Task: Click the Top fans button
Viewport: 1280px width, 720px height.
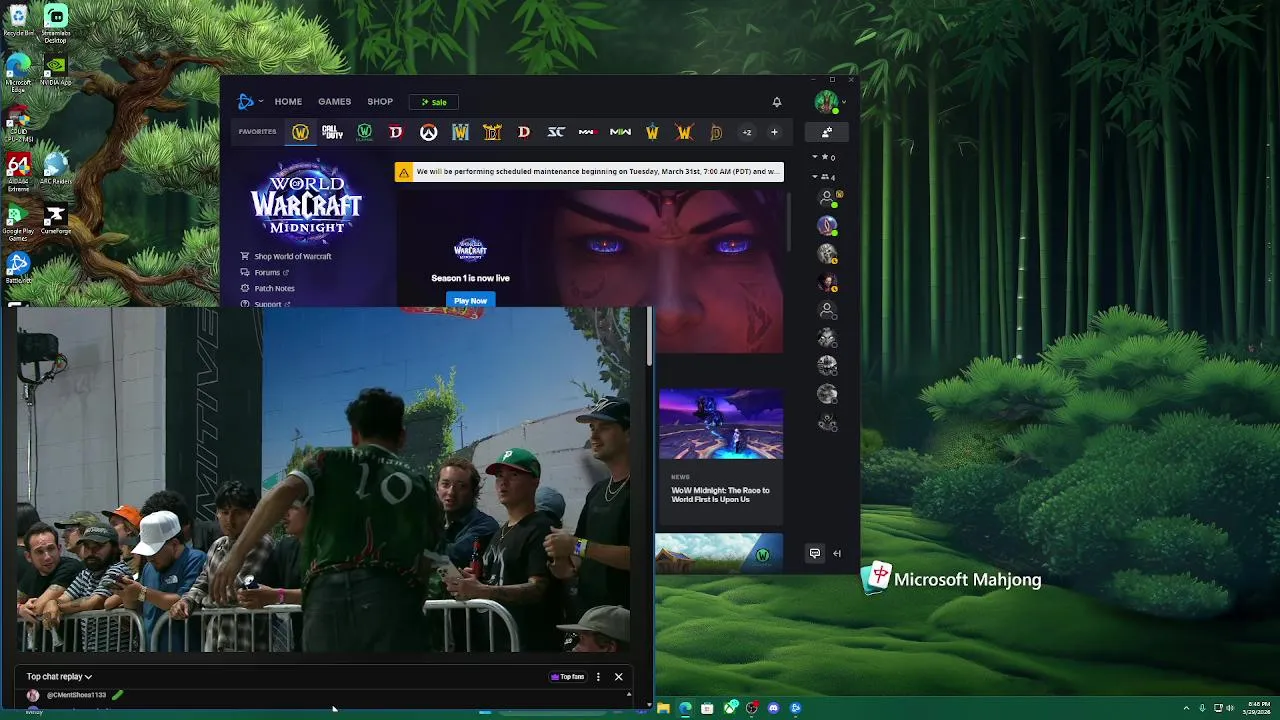Action: click(568, 677)
